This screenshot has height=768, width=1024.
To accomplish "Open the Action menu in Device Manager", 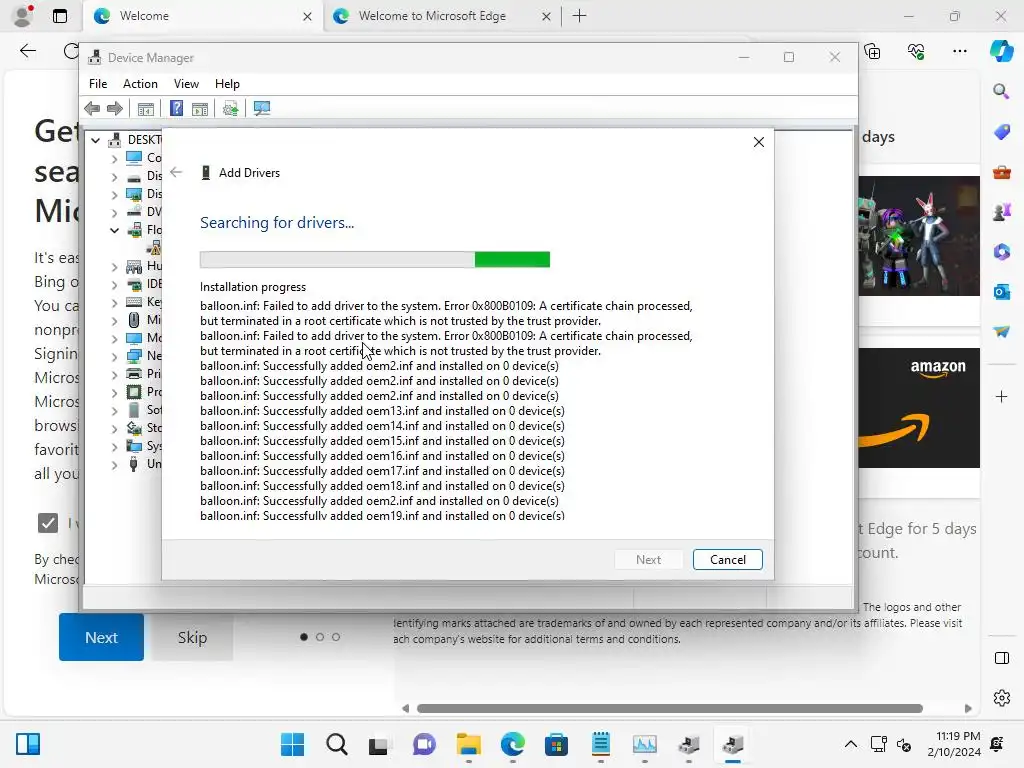I will point(140,84).
